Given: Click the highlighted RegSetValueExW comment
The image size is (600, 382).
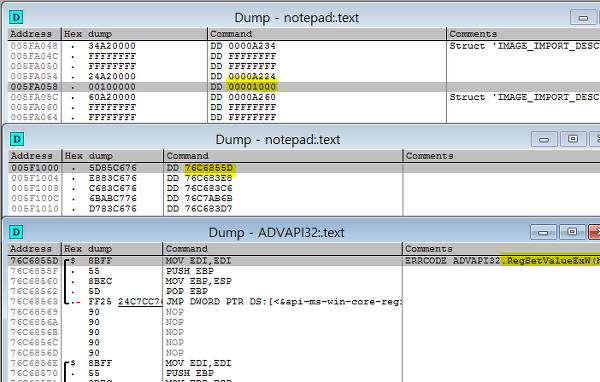Looking at the screenshot, I should [x=550, y=261].
